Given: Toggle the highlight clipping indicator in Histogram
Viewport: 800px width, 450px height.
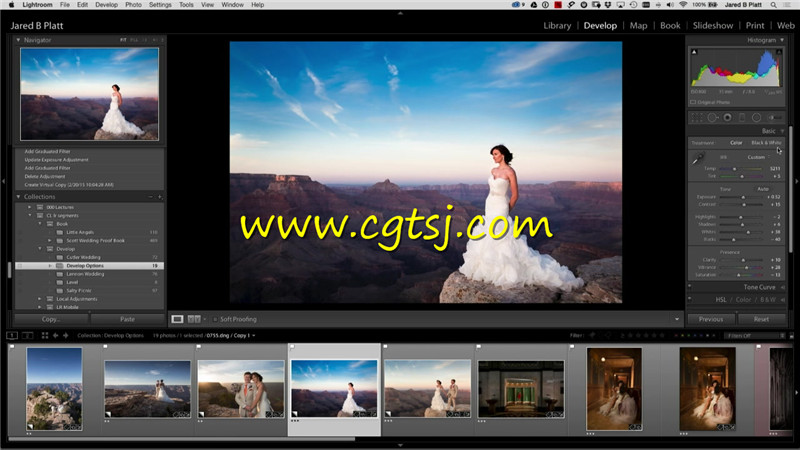Looking at the screenshot, I should [779, 52].
